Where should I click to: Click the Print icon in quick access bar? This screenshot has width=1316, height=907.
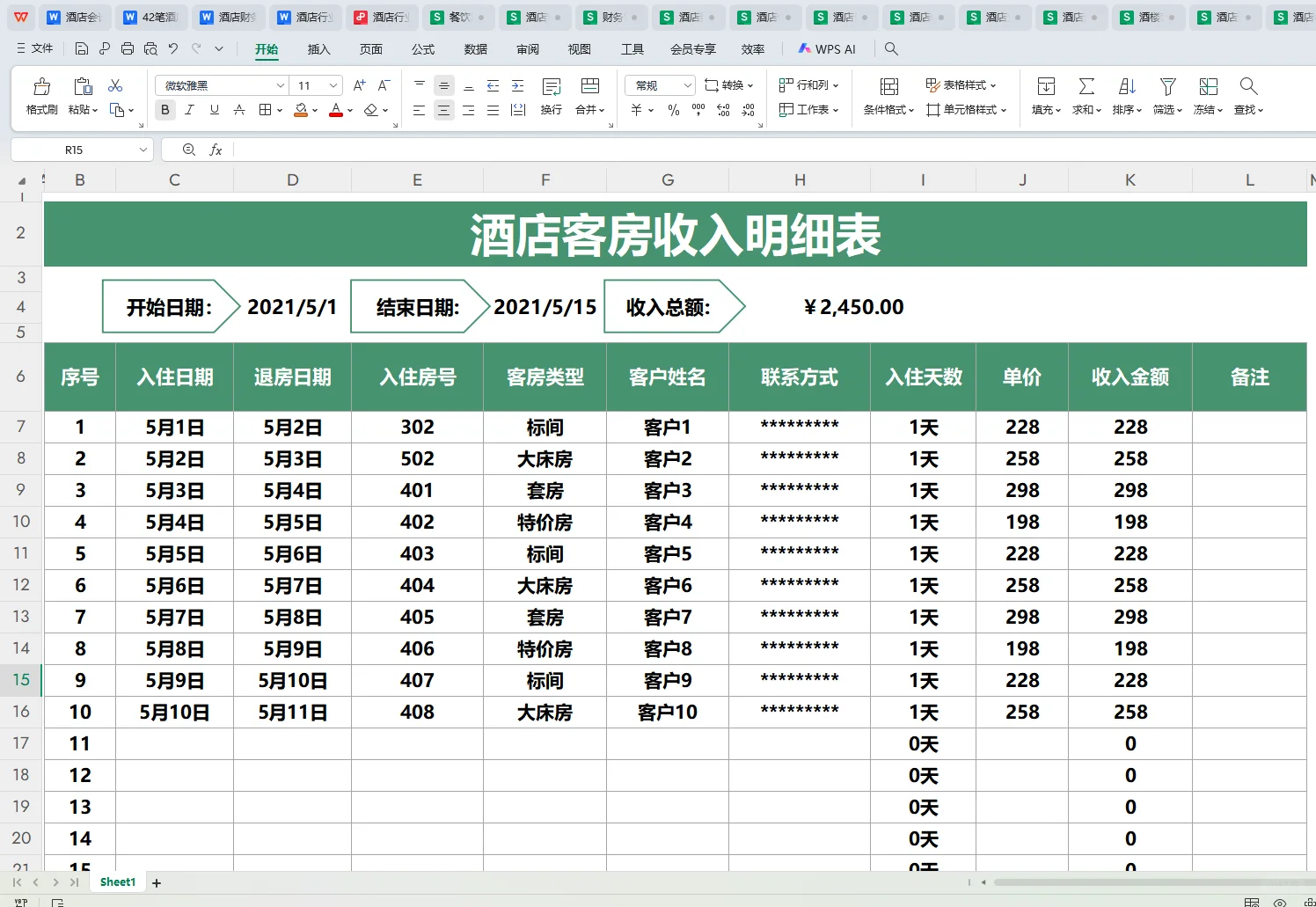[128, 49]
